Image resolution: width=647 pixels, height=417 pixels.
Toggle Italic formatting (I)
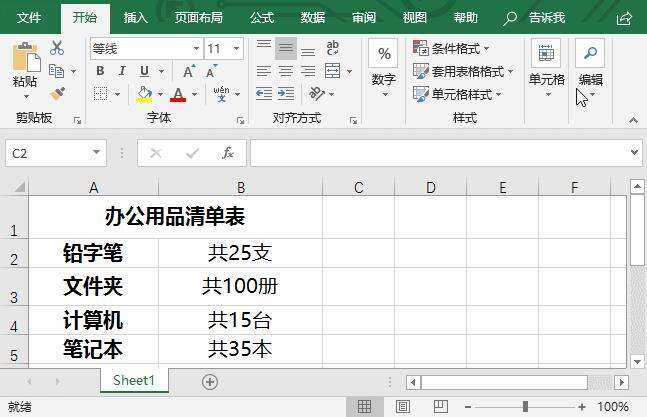coord(122,71)
